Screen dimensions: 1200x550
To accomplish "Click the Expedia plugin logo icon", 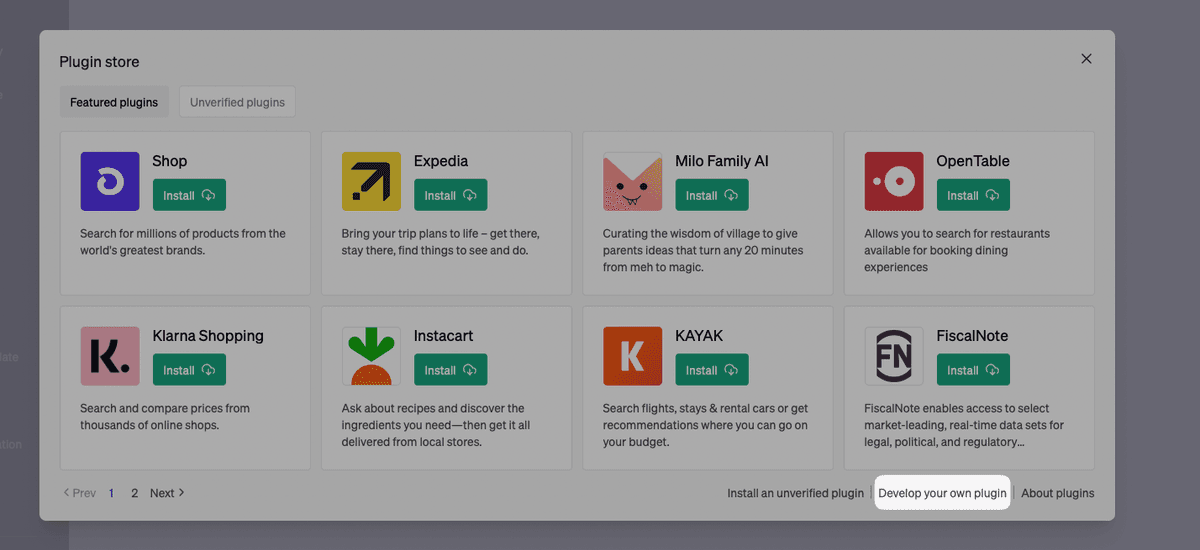I will (371, 181).
